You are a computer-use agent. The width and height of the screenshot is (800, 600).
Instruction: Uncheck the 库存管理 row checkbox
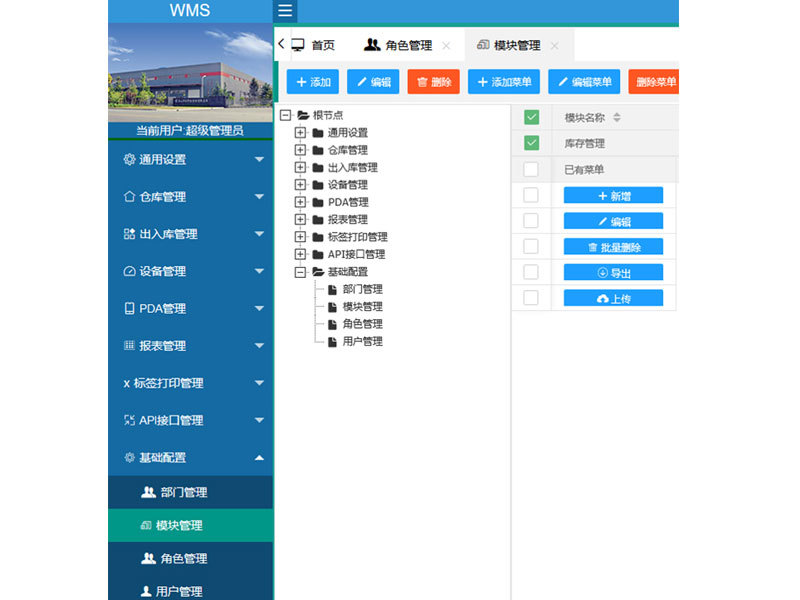tap(531, 143)
